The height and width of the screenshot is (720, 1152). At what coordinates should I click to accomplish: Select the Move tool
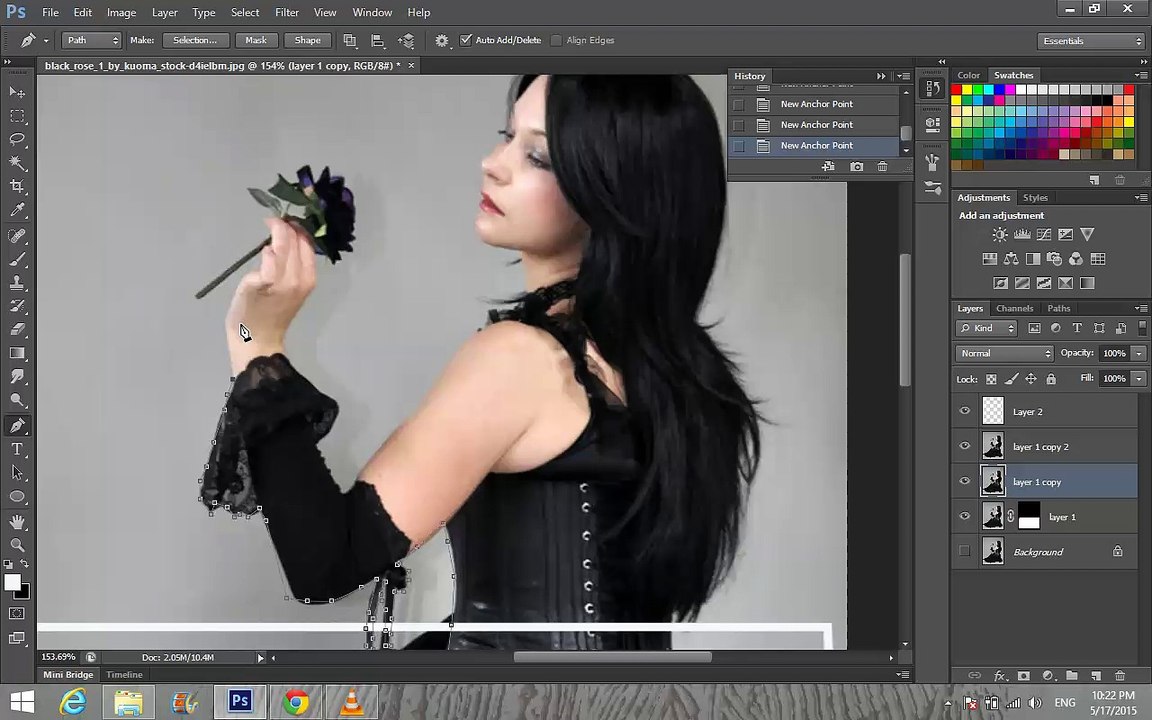click(x=17, y=92)
